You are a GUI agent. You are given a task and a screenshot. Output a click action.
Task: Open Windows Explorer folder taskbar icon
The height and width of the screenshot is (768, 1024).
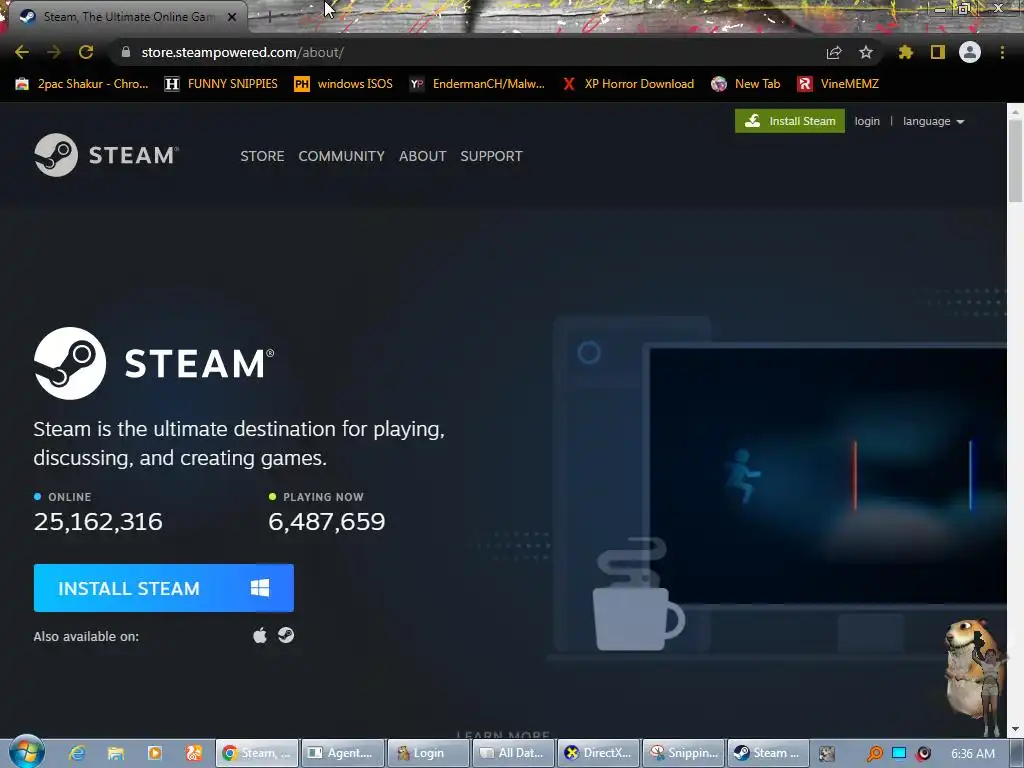point(116,753)
